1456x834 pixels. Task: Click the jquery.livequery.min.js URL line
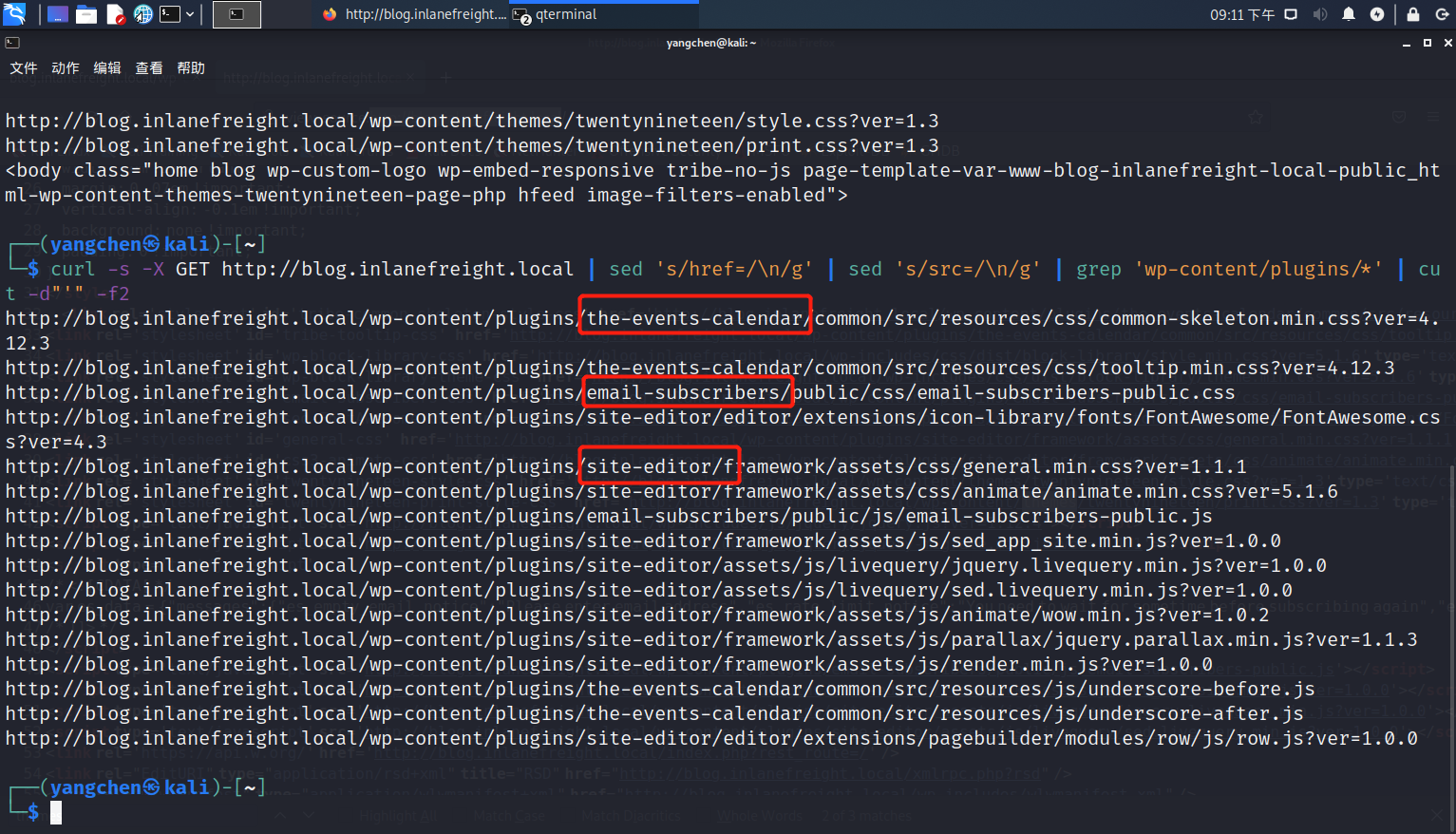[666, 565]
